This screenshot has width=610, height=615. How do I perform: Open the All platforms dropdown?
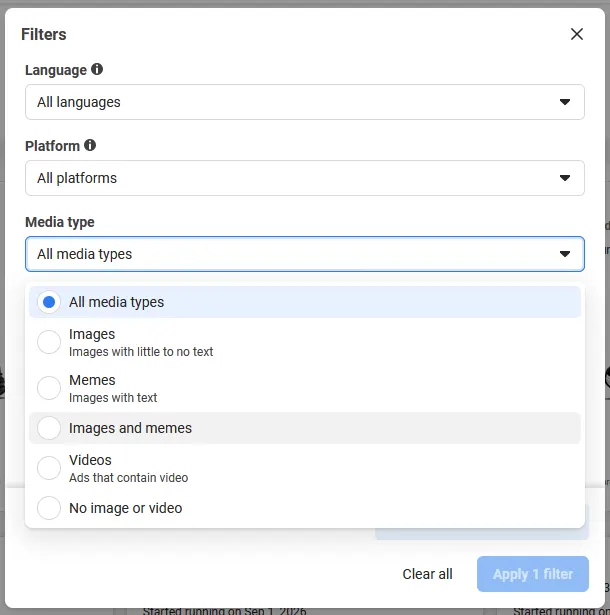click(305, 178)
